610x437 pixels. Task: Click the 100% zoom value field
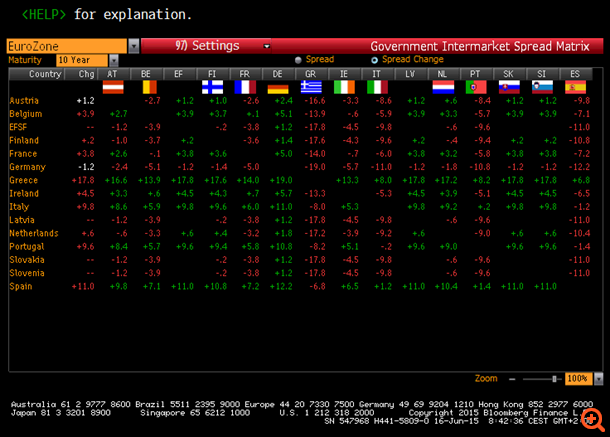click(x=575, y=379)
